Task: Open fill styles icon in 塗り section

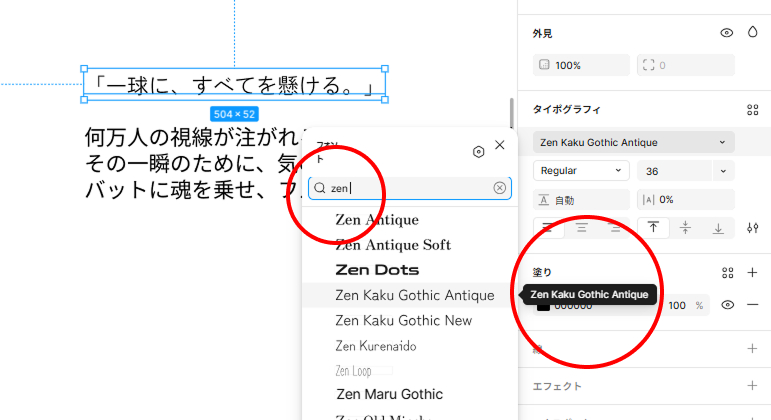Action: pos(728,272)
